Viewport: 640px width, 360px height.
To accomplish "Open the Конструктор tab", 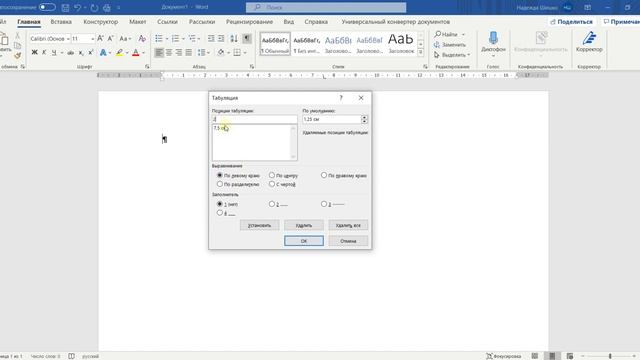I will click(100, 22).
